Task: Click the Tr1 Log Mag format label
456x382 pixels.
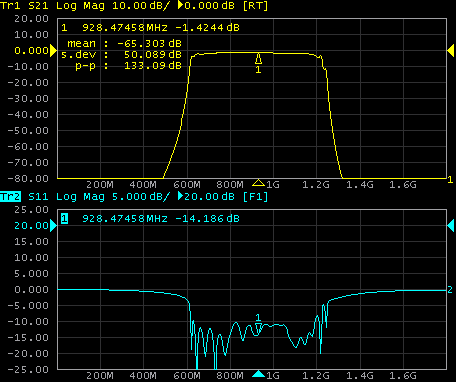Action: (x=80, y=6)
